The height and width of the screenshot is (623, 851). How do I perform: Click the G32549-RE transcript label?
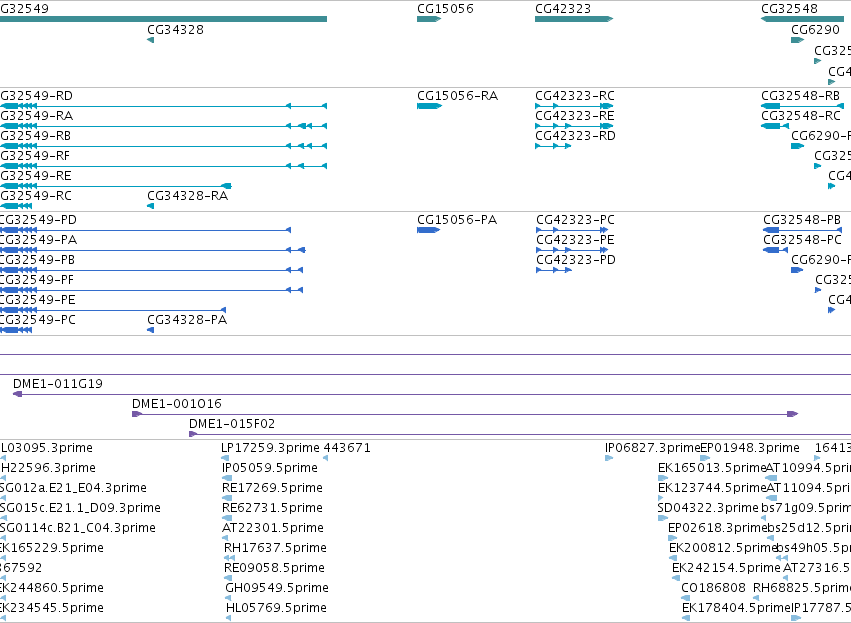[x=36, y=176]
